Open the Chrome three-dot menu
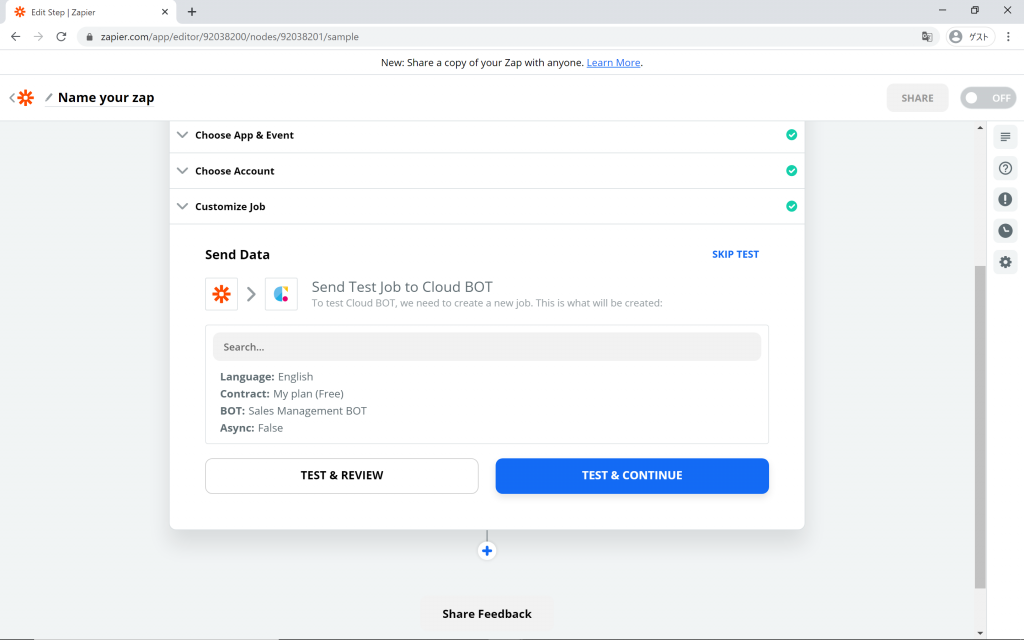The height and width of the screenshot is (640, 1024). (1008, 37)
